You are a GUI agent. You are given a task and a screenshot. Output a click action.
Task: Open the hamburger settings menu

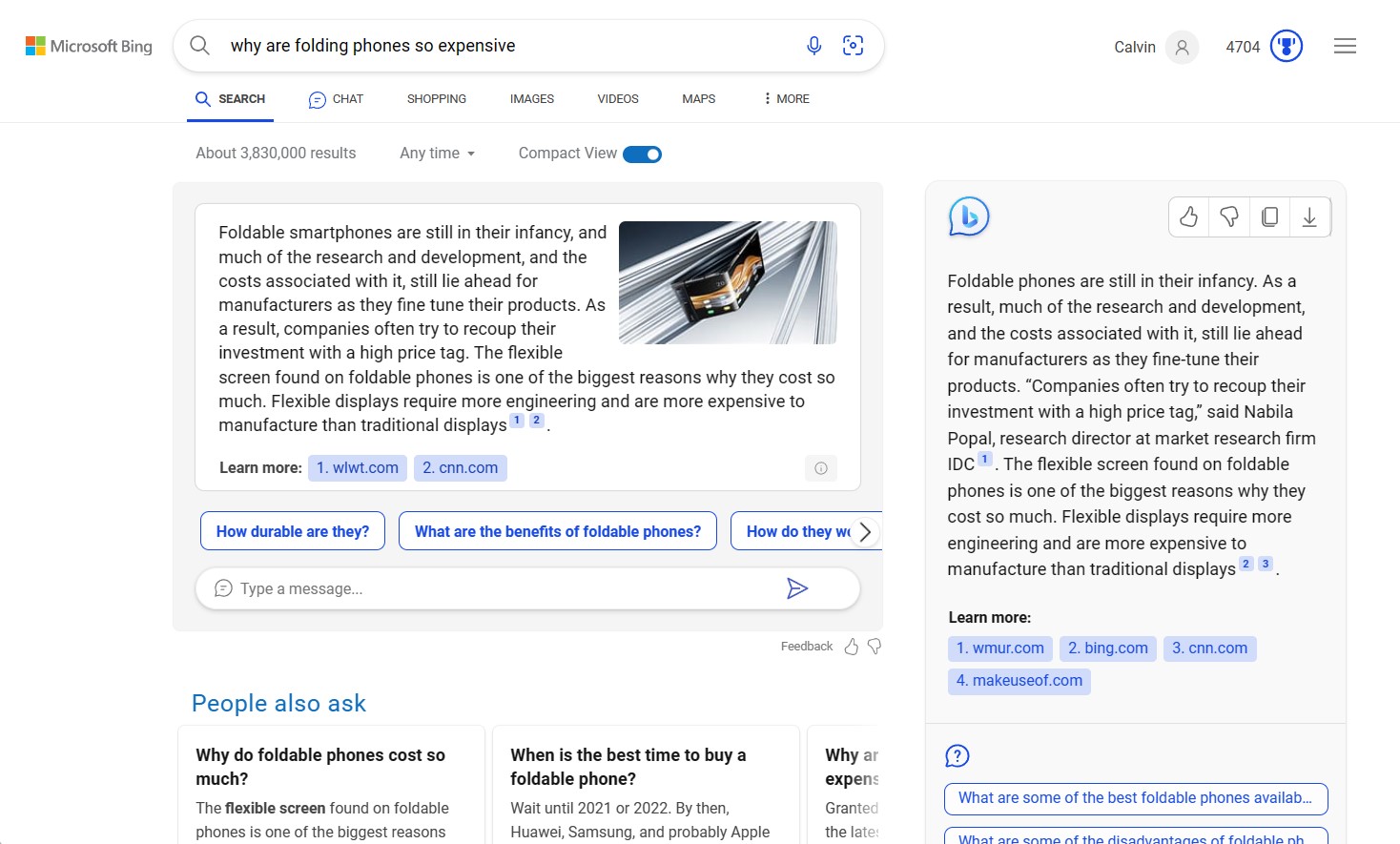pyautogui.click(x=1345, y=46)
